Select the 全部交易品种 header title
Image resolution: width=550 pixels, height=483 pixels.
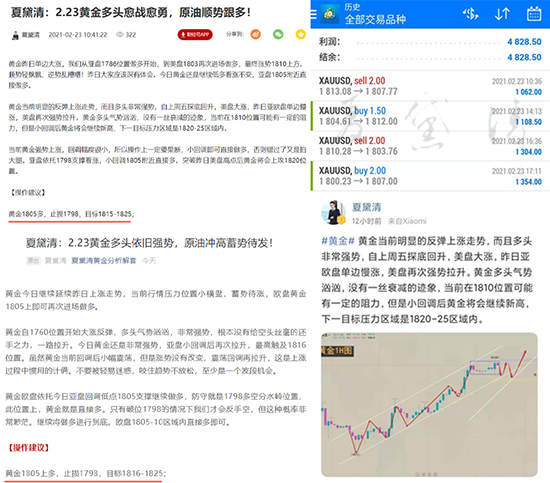tap(375, 19)
